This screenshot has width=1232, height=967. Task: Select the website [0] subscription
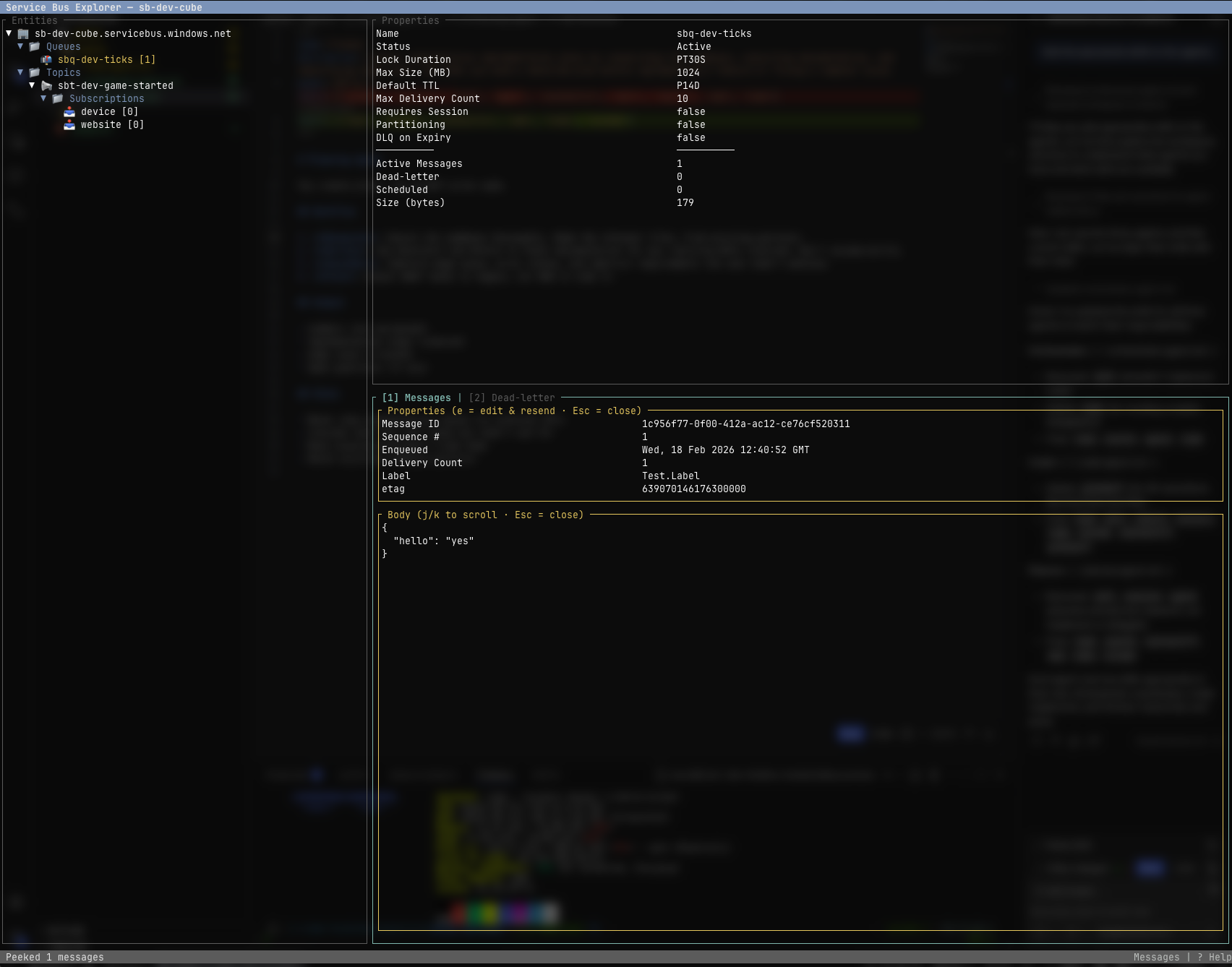tap(113, 125)
